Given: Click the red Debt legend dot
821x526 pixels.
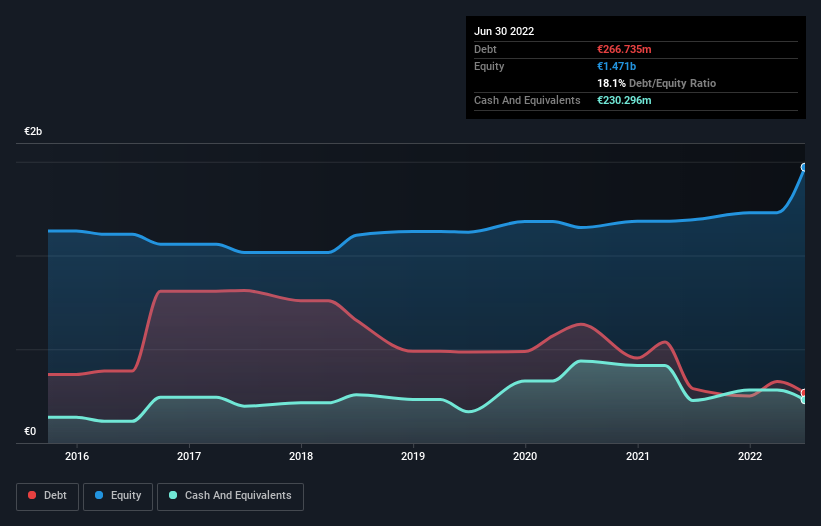Looking at the screenshot, I should (32, 495).
